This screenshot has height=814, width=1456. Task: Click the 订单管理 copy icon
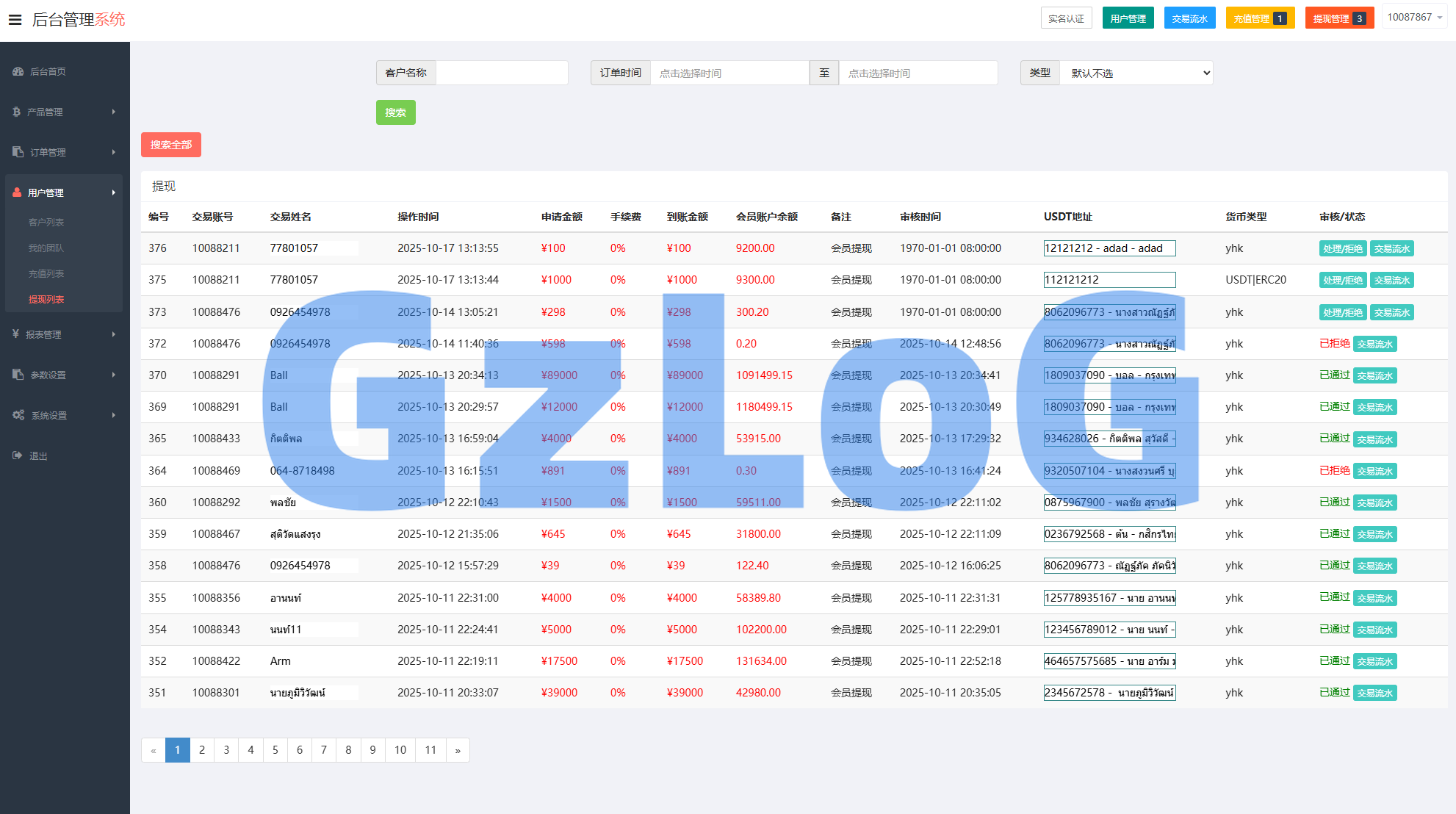tap(18, 152)
